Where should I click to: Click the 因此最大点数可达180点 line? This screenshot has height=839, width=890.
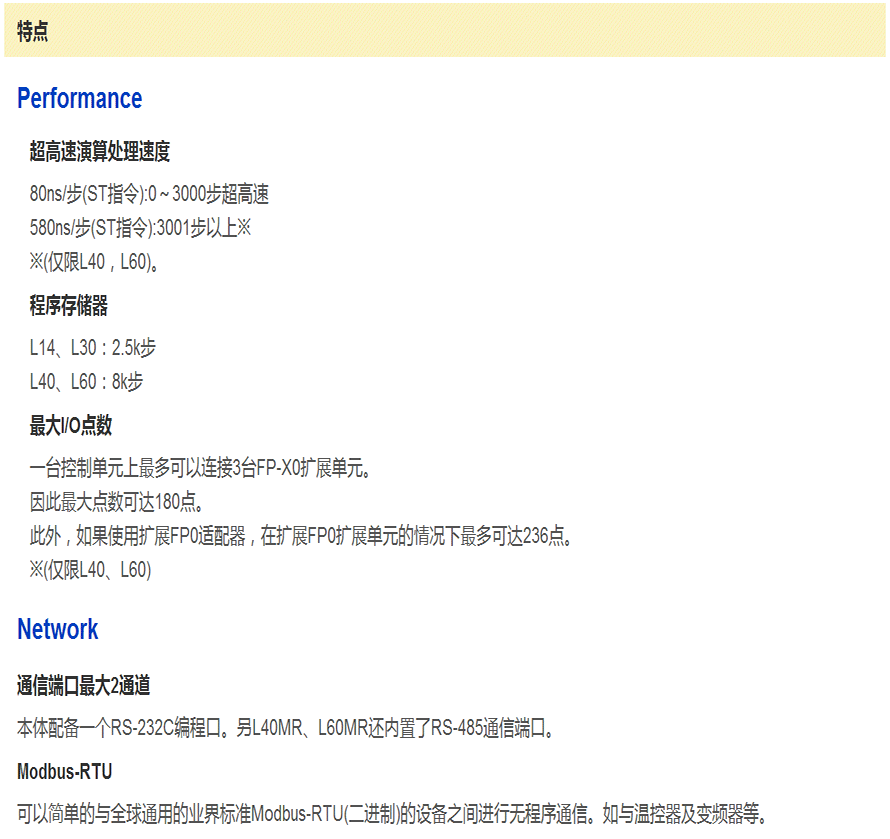tap(124, 502)
